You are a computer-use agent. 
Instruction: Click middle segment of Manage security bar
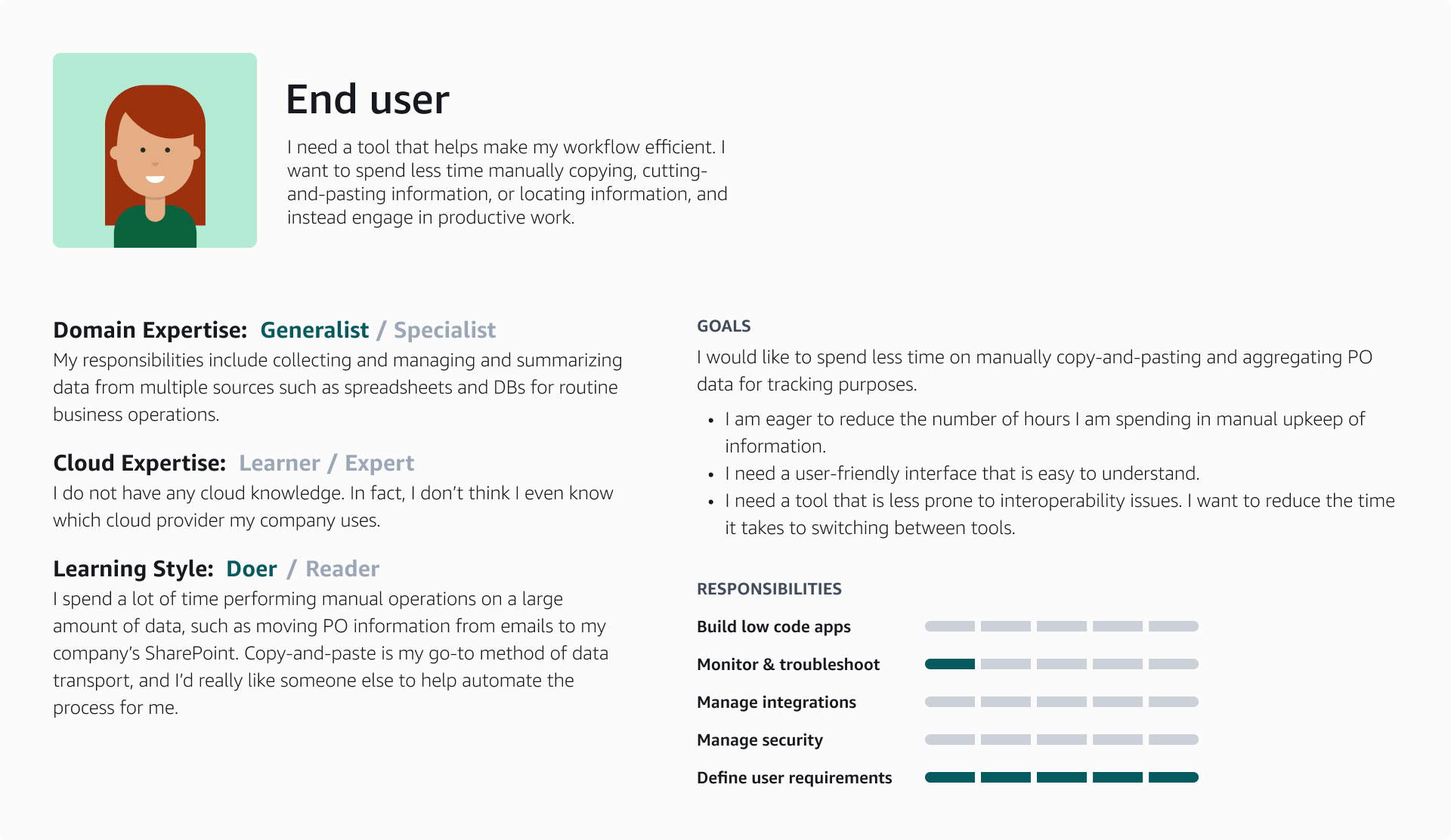click(1062, 740)
